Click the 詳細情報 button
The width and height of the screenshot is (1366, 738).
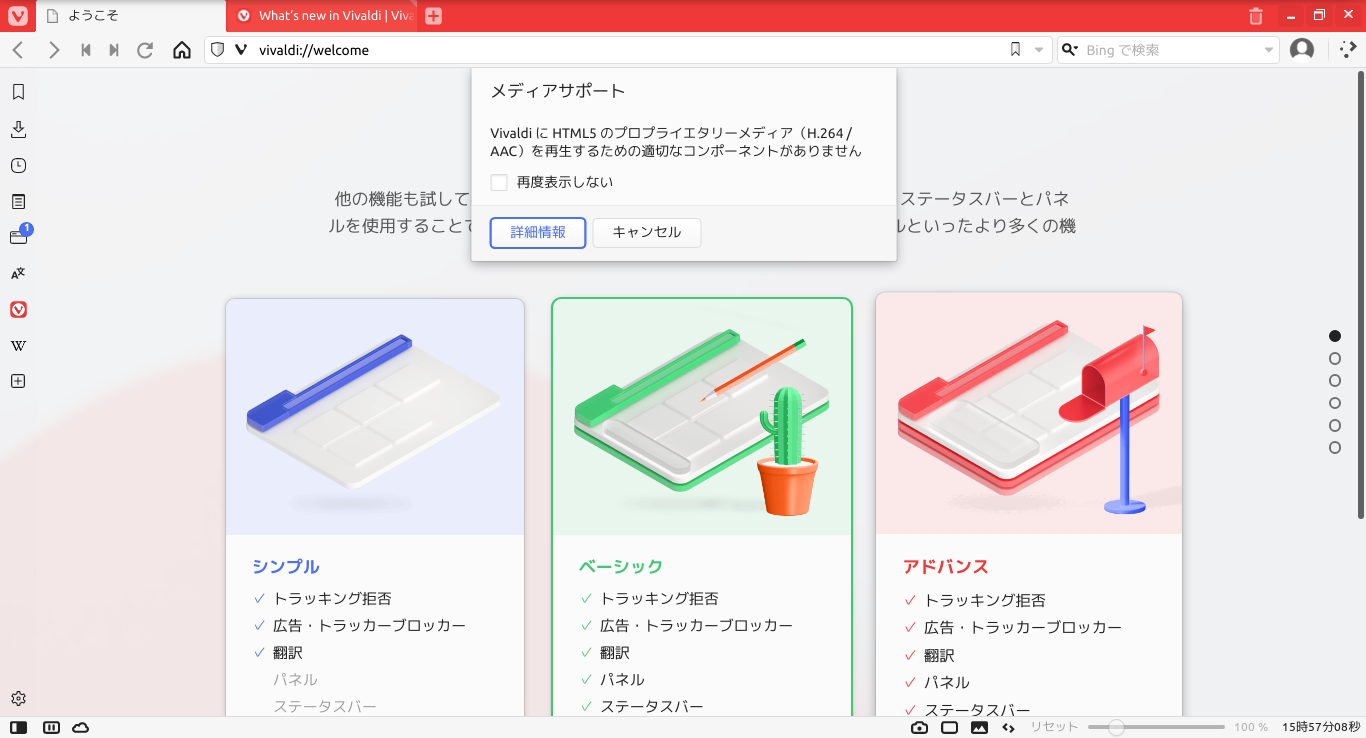pos(538,232)
